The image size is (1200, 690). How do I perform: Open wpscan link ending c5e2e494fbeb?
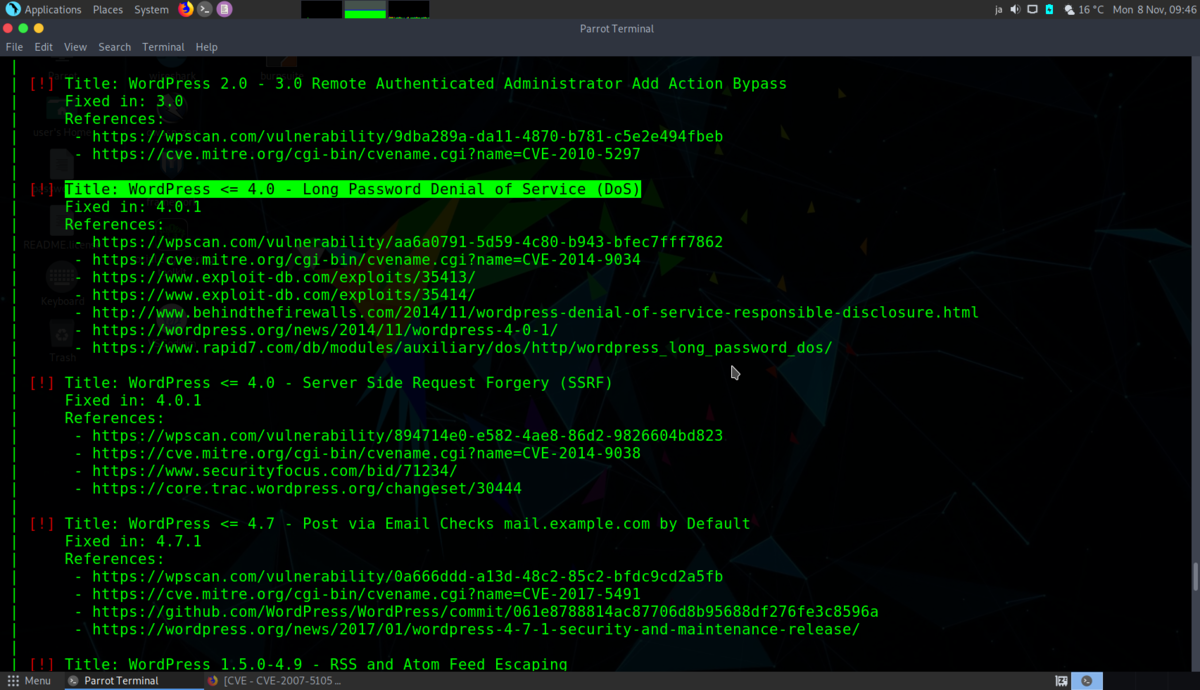(x=407, y=136)
